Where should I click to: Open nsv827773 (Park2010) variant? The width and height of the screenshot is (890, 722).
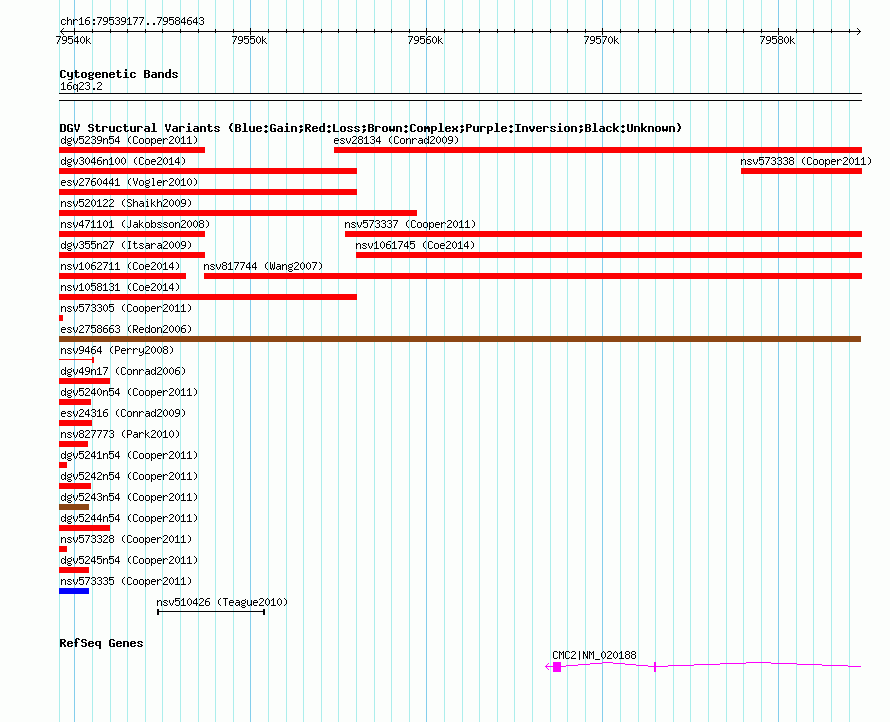pyautogui.click(x=120, y=434)
